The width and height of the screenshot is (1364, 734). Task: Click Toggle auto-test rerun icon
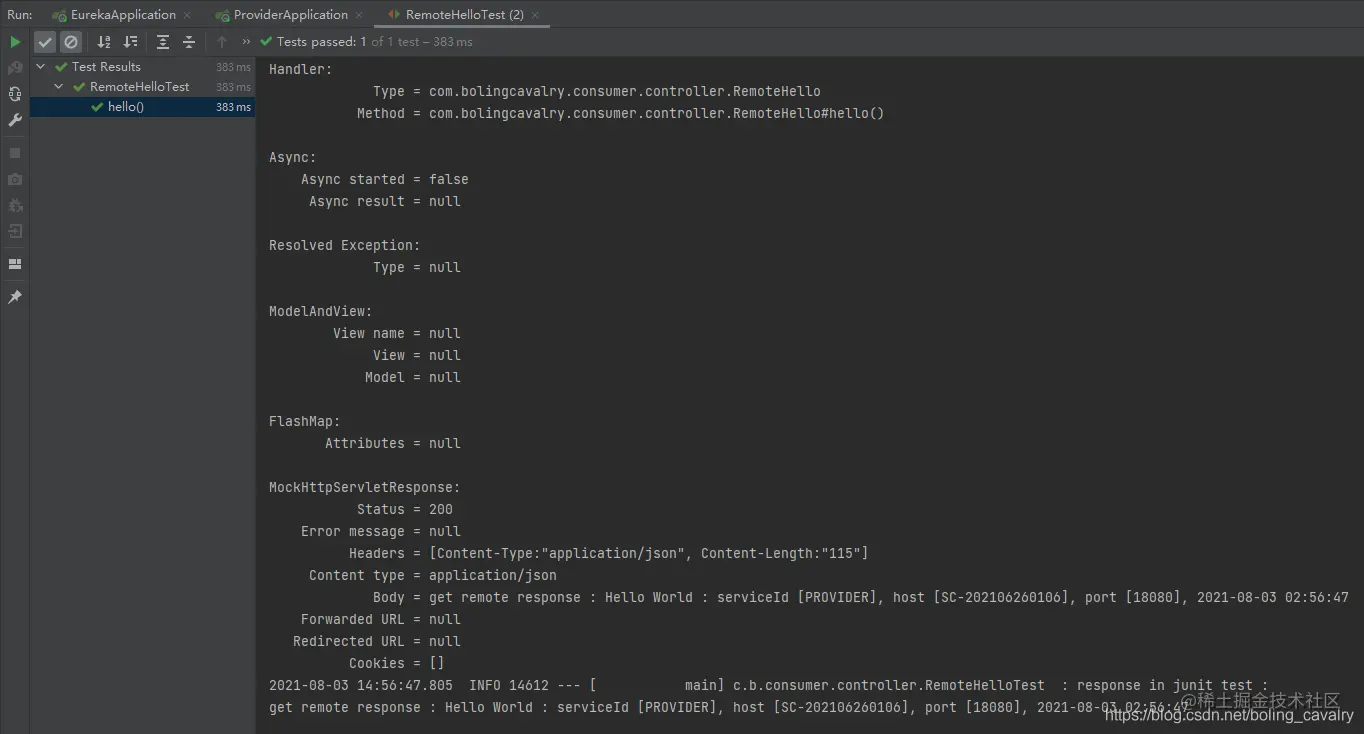(x=15, y=94)
